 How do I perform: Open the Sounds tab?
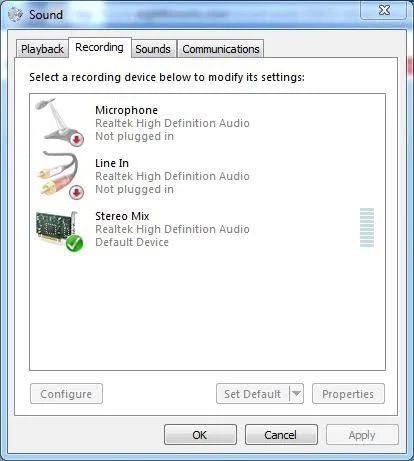click(153, 49)
